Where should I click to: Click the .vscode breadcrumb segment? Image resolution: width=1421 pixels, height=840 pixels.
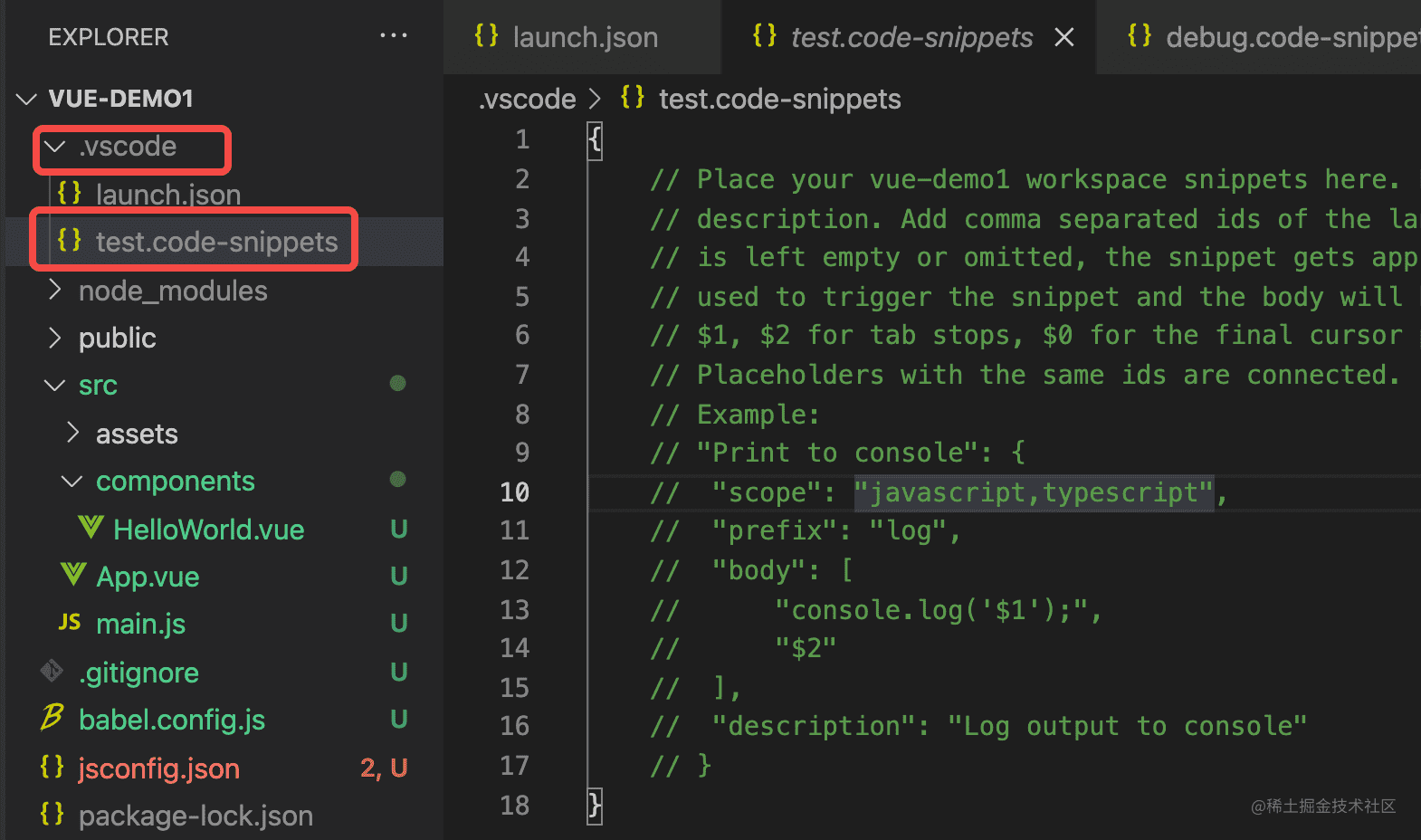click(x=528, y=99)
